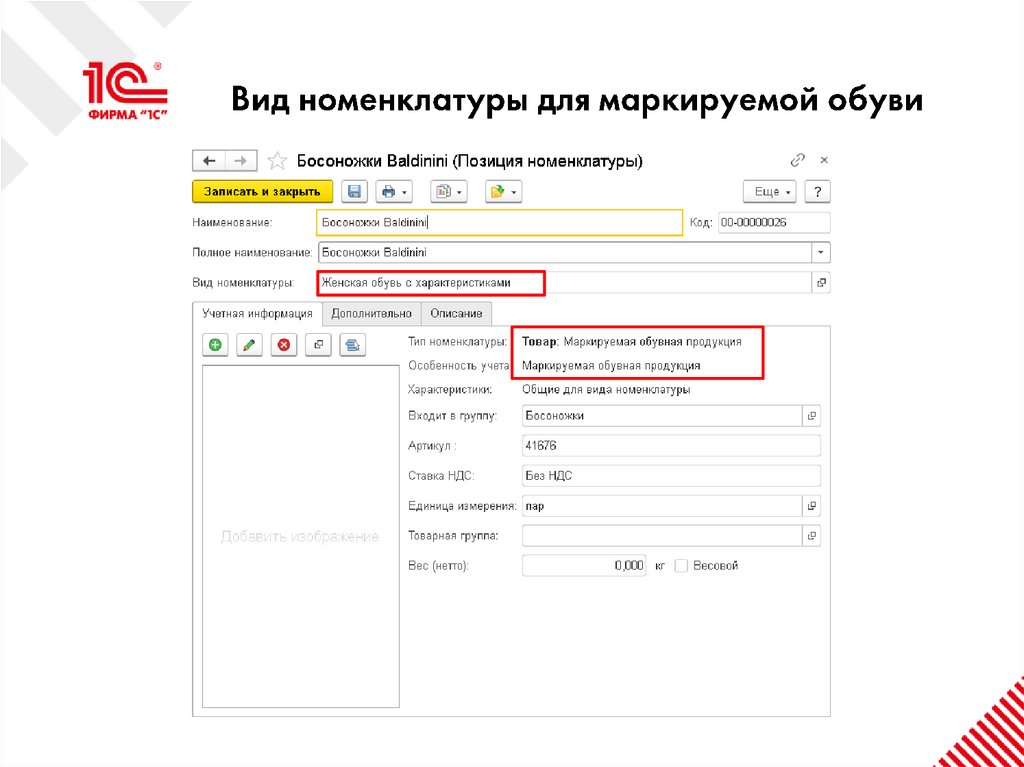This screenshot has width=1024, height=767.
Task: Click Товар: Маркируемая обувная продукция text
Action: click(x=632, y=342)
